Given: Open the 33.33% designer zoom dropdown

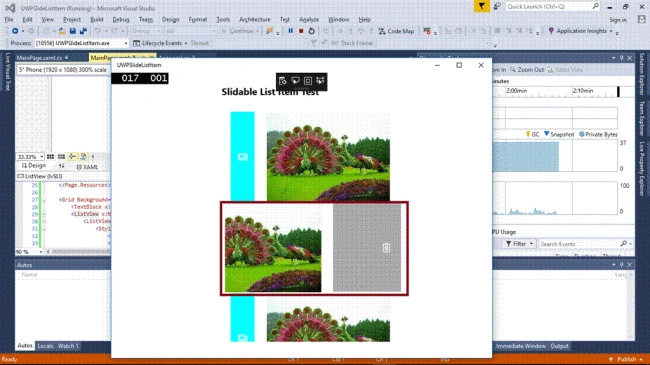Looking at the screenshot, I should 42,157.
